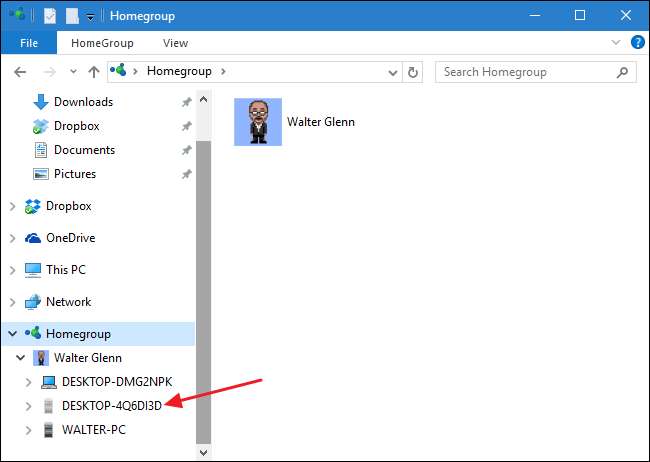Click the pin icon next to Documents
Viewport: 650px width, 462px height.
click(x=187, y=150)
